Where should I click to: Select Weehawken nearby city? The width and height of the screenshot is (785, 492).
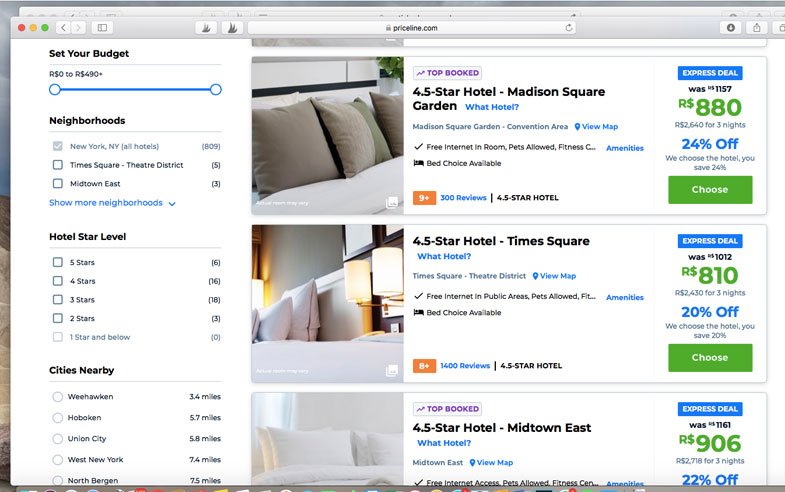click(58, 396)
